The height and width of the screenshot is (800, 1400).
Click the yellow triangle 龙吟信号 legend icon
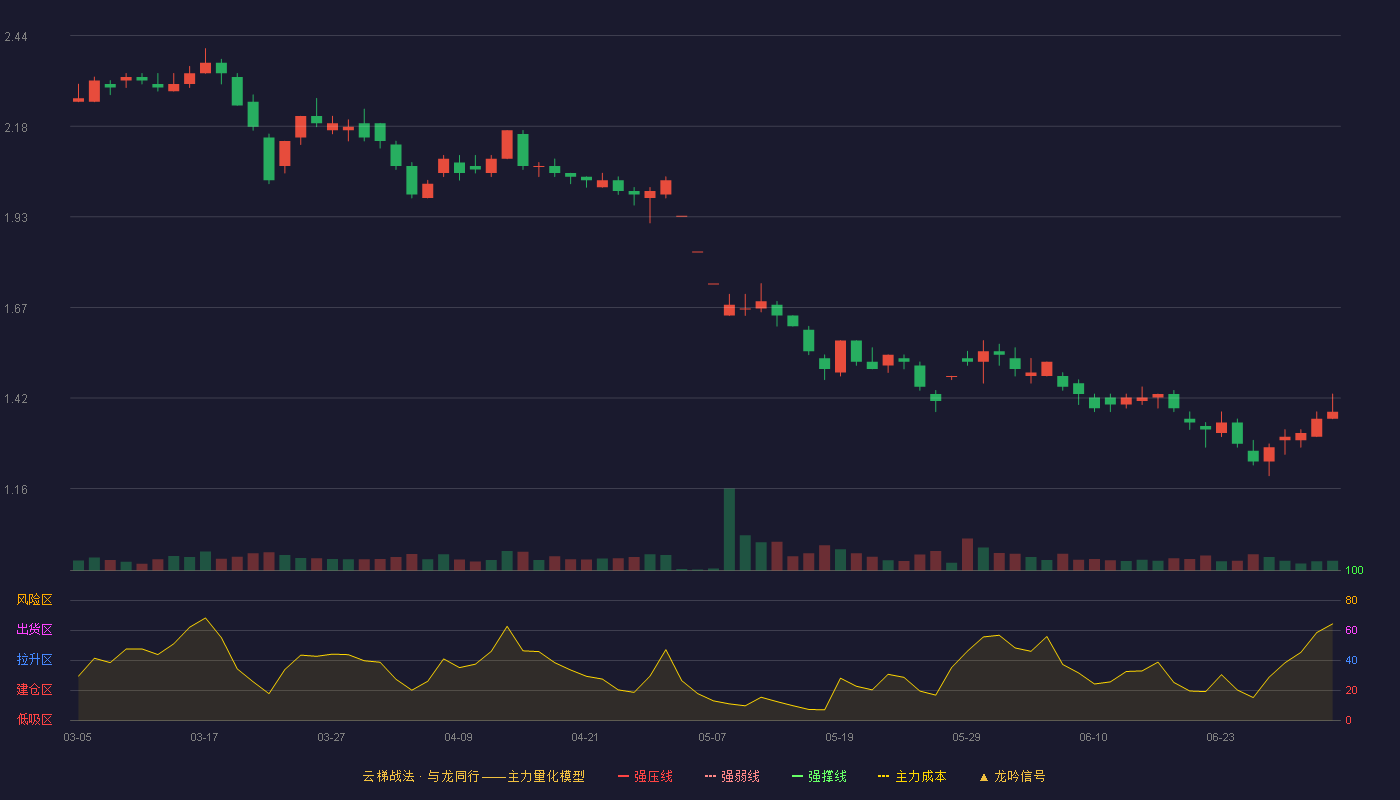[x=984, y=777]
